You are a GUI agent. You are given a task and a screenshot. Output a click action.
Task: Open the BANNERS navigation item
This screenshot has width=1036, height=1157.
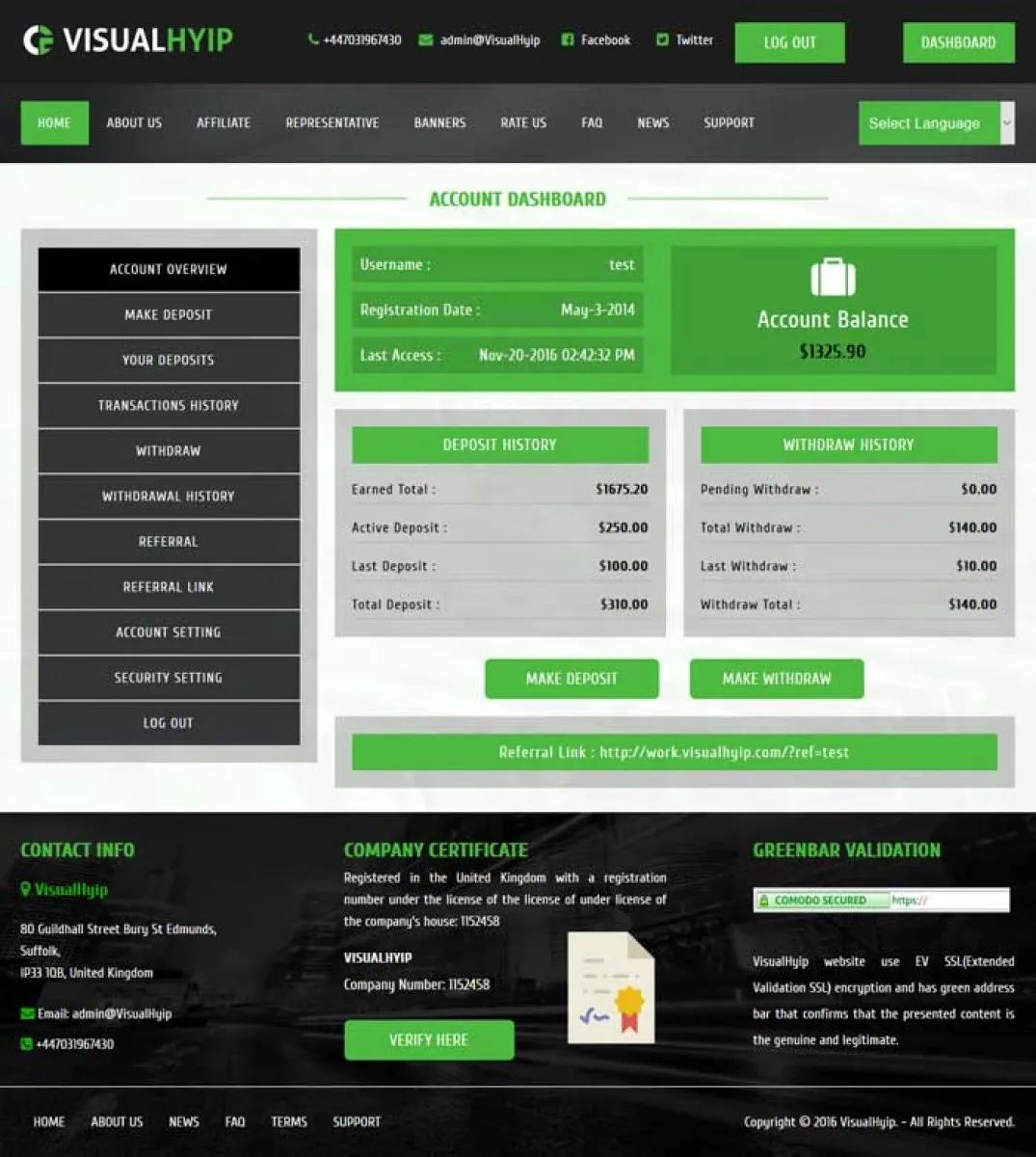[439, 122]
